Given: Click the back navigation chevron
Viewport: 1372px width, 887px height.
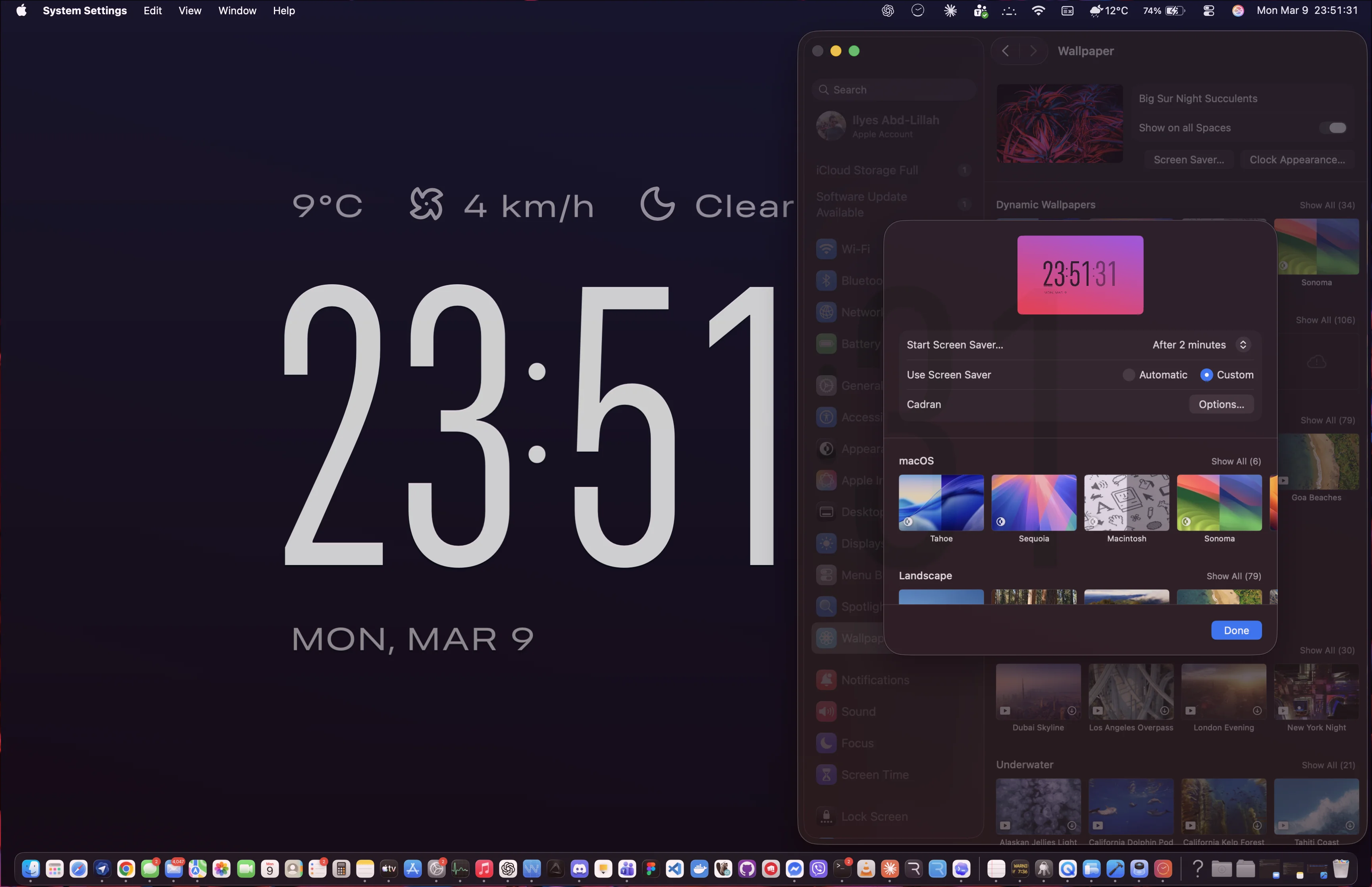Looking at the screenshot, I should tap(1005, 51).
